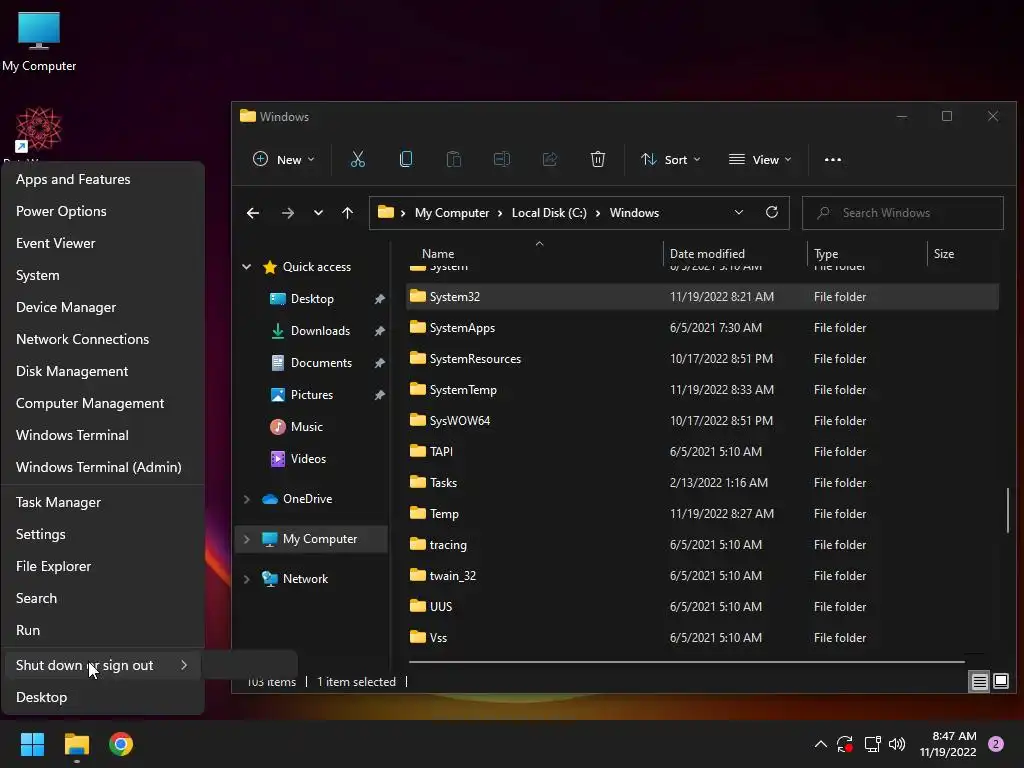Click the Paste clipboard icon

coord(454,159)
